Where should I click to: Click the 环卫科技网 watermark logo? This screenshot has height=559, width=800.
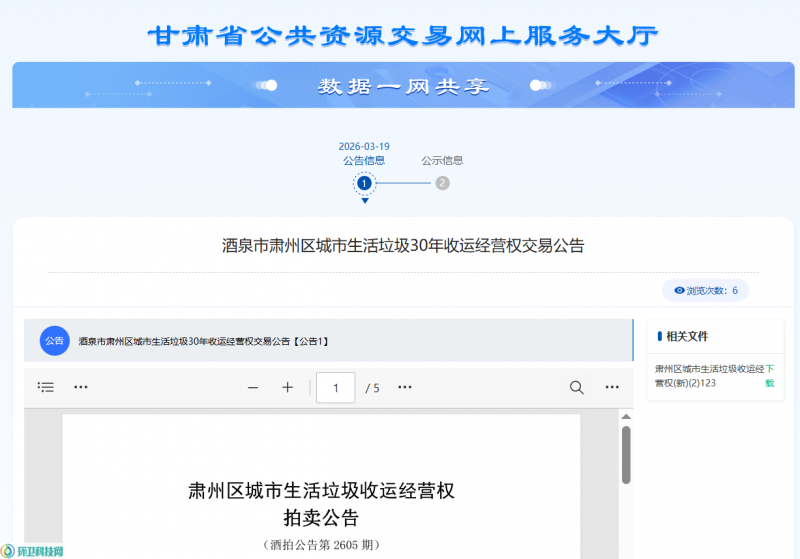(x=34, y=551)
